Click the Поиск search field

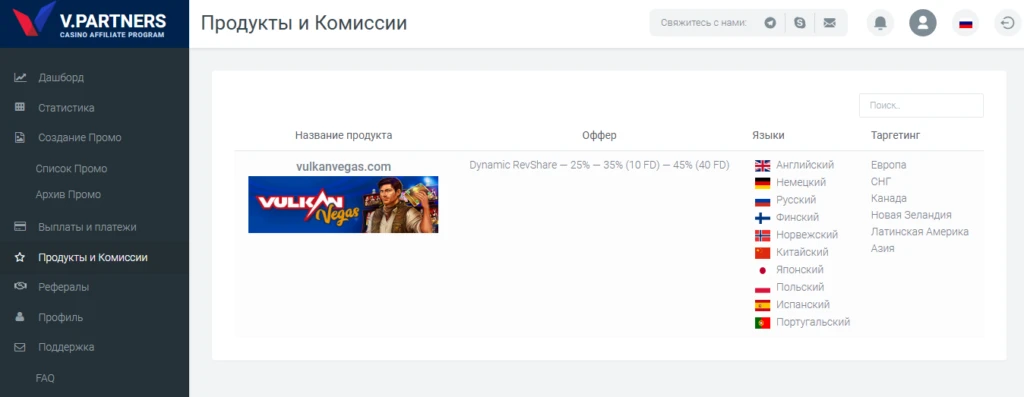(921, 105)
